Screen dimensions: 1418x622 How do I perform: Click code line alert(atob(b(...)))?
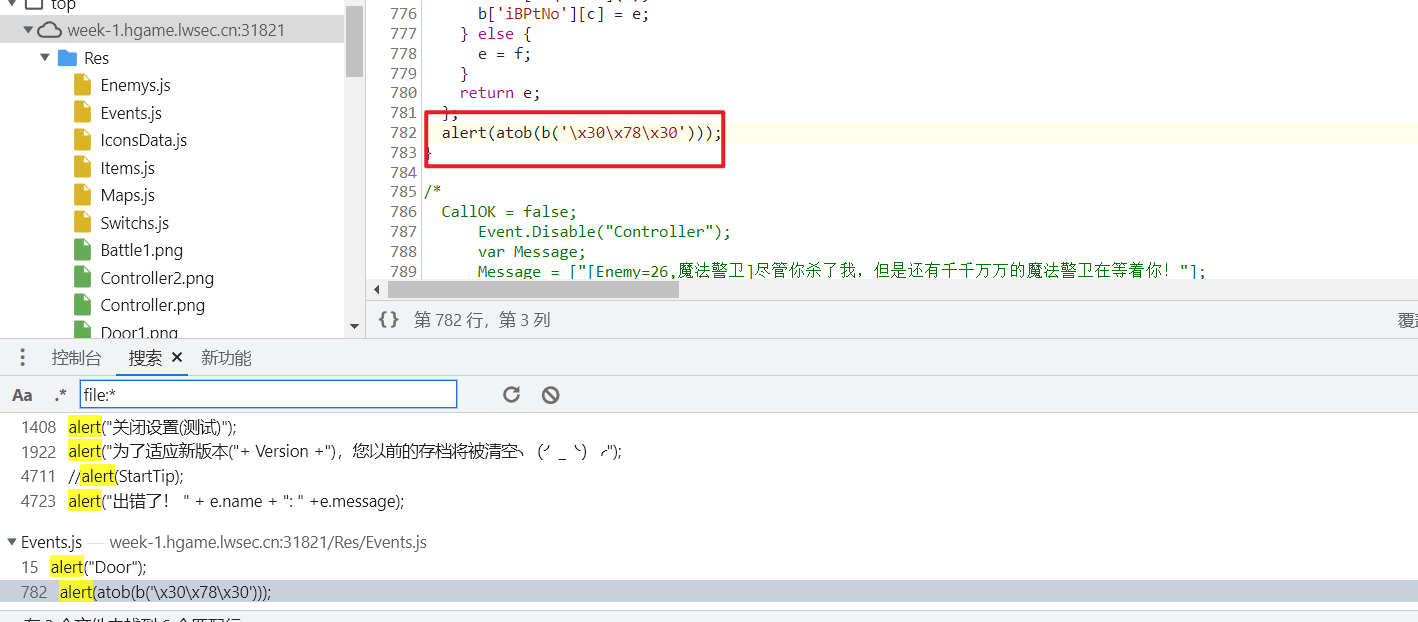coord(582,133)
